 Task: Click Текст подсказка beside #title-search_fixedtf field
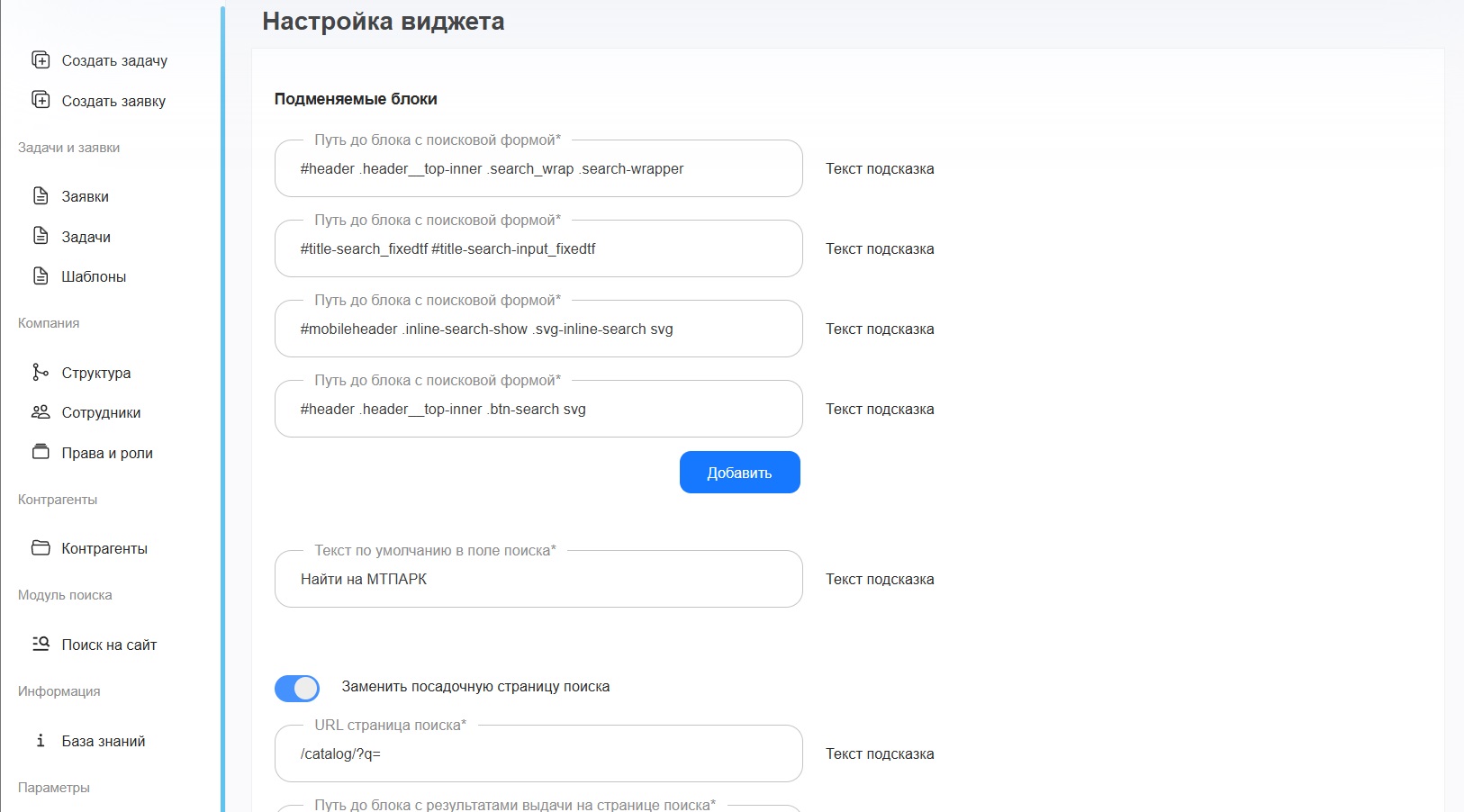click(880, 249)
